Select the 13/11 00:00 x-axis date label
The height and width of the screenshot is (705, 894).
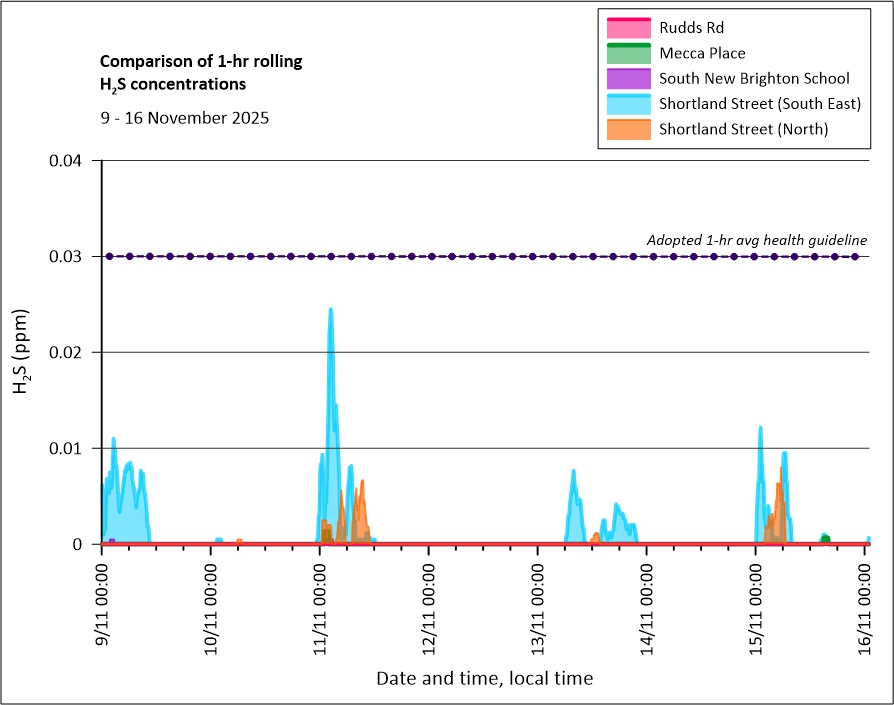(538, 606)
